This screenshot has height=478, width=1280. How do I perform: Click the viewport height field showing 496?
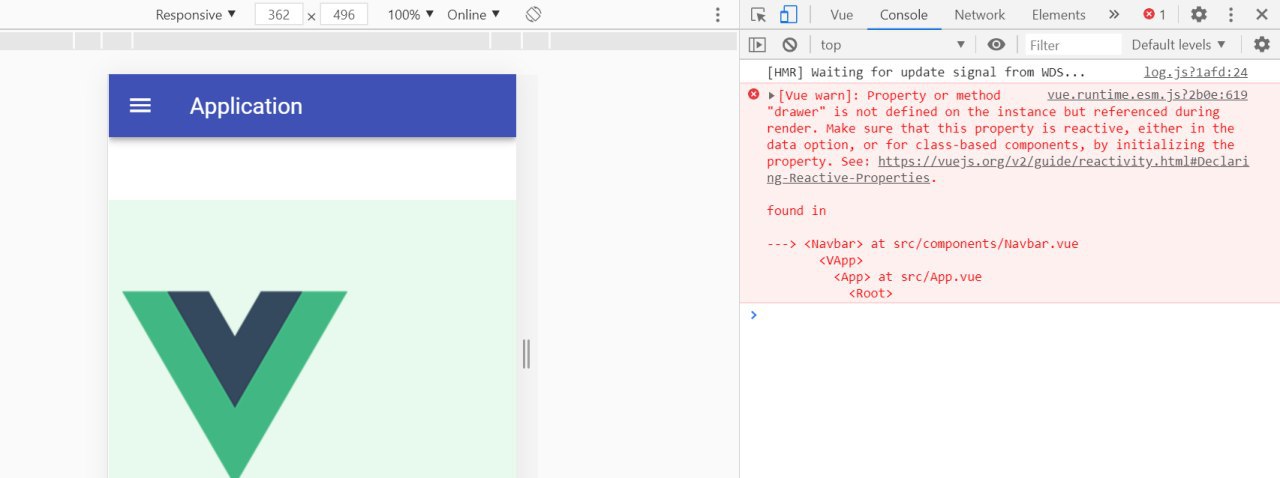click(x=344, y=15)
